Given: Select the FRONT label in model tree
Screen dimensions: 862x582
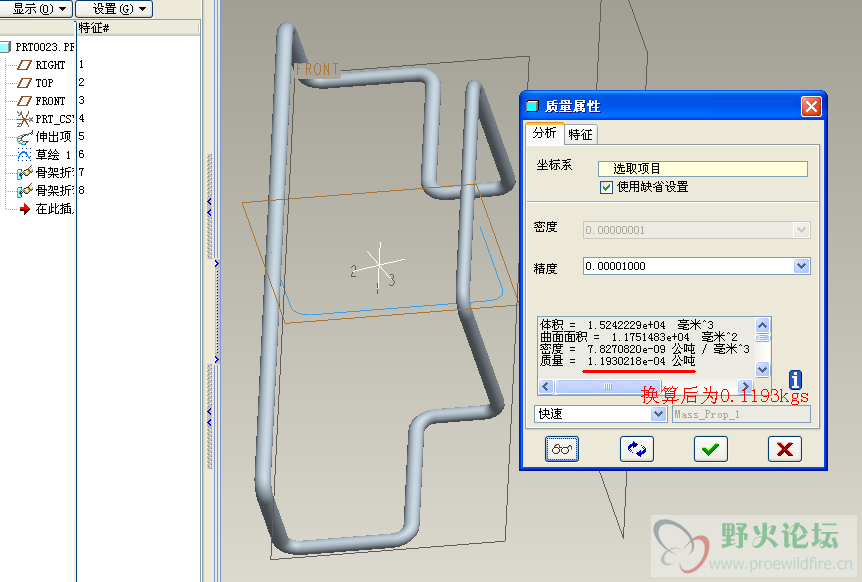Looking at the screenshot, I should [51, 101].
